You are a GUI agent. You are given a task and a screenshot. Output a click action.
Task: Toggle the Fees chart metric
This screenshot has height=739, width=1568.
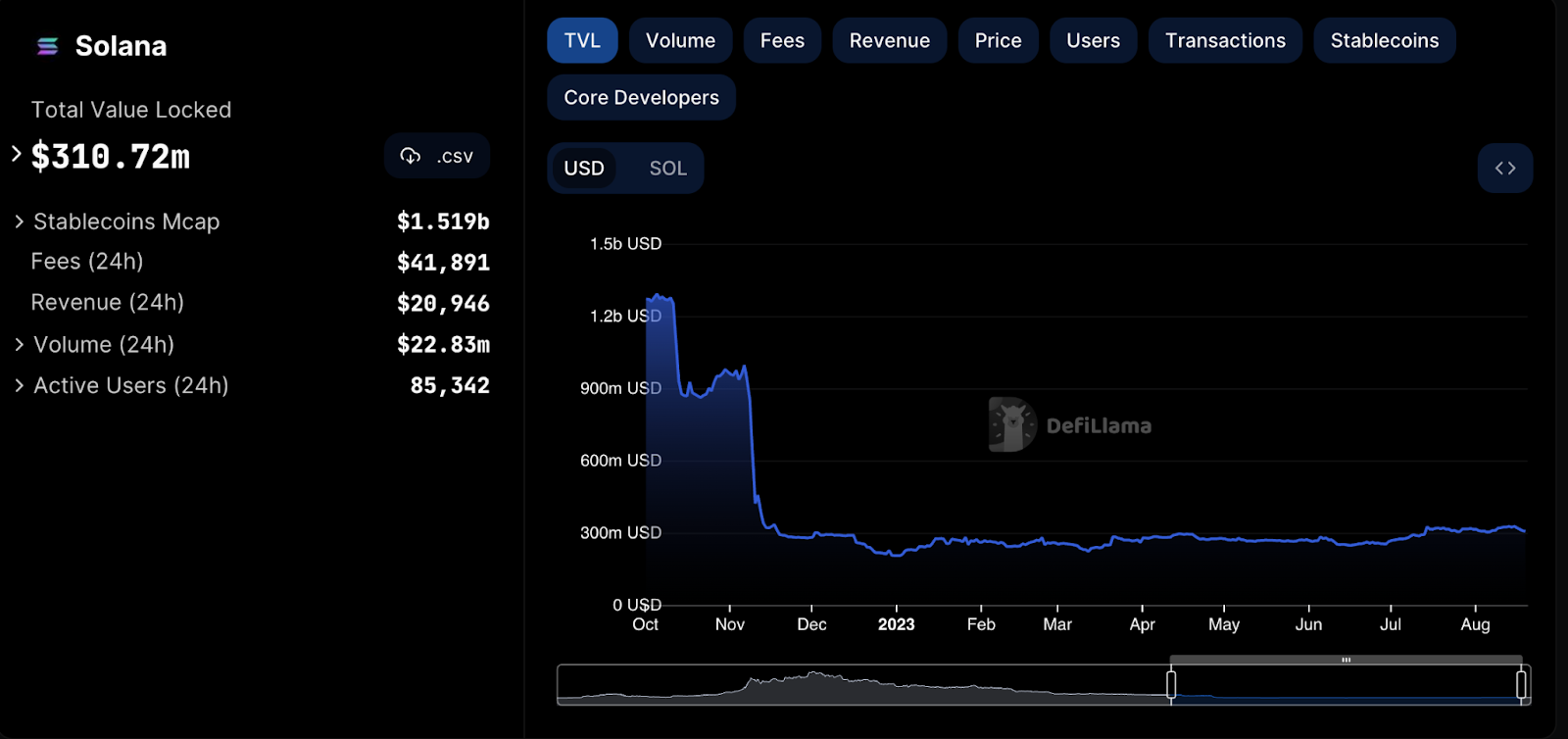click(782, 40)
